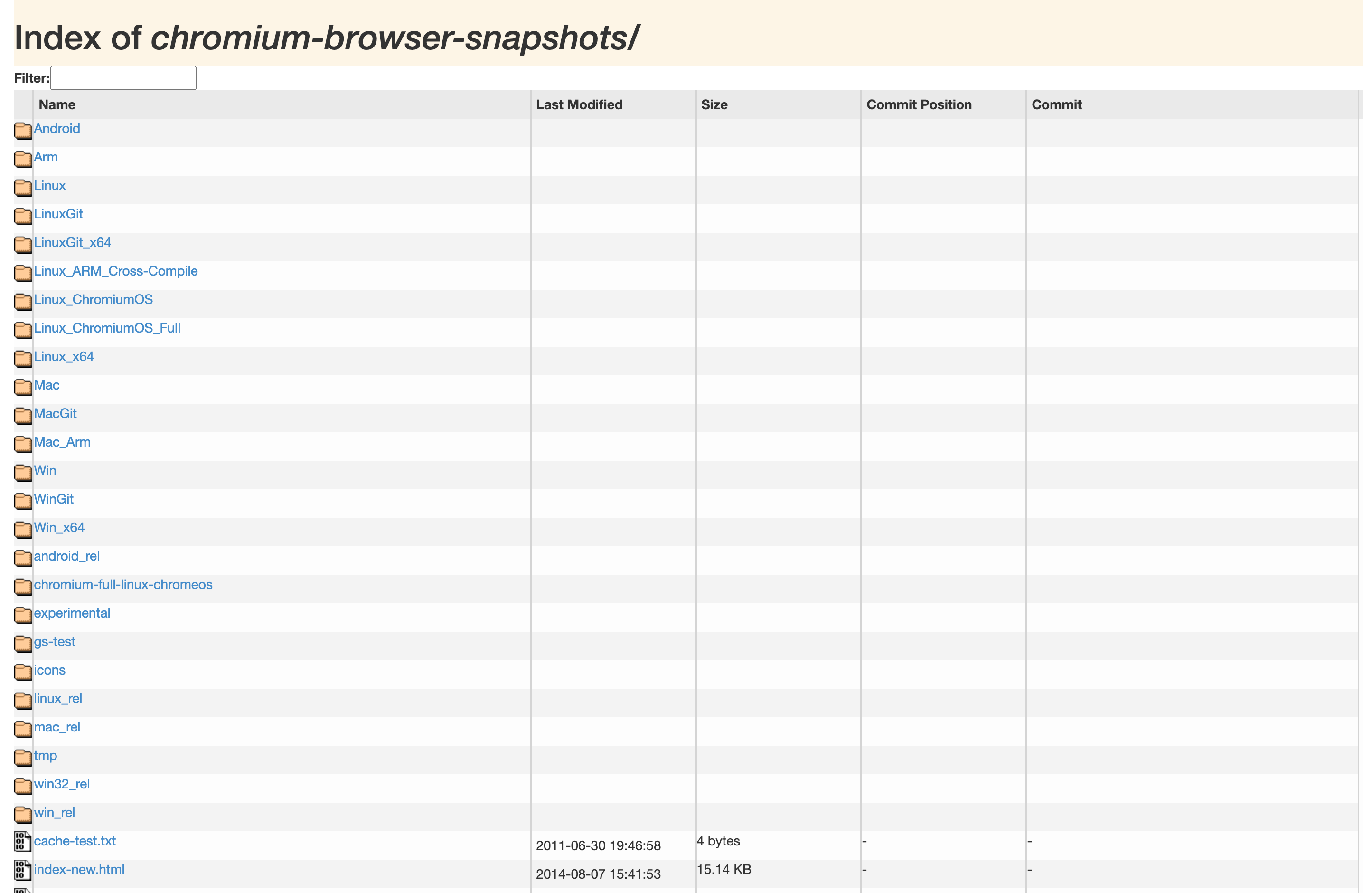The image size is (1372, 893).
Task: Click the folder icon beside LinuxGit_x64
Action: (23, 244)
